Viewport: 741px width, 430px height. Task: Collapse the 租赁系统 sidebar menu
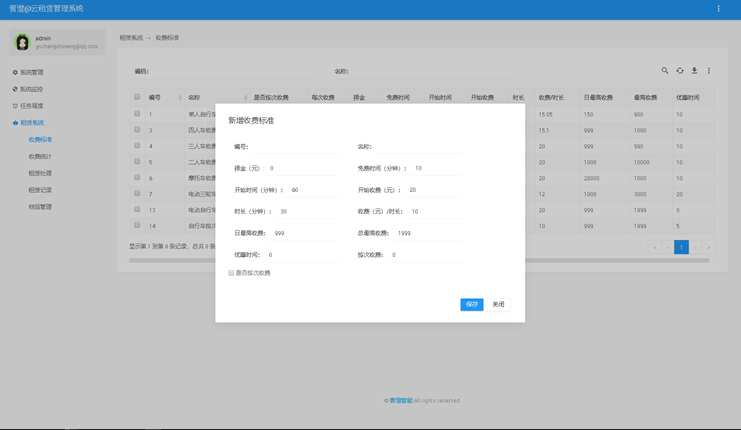pos(31,123)
